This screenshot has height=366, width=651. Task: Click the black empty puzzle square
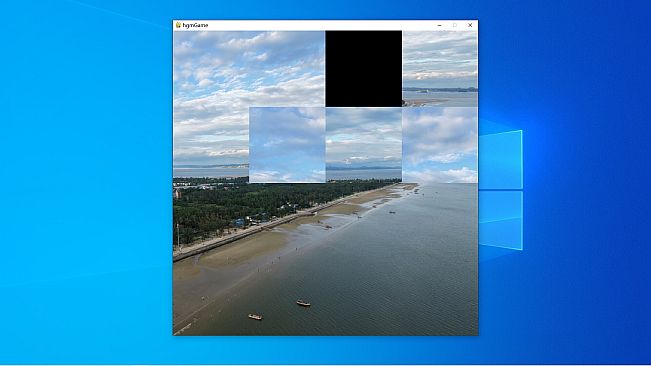click(x=364, y=69)
